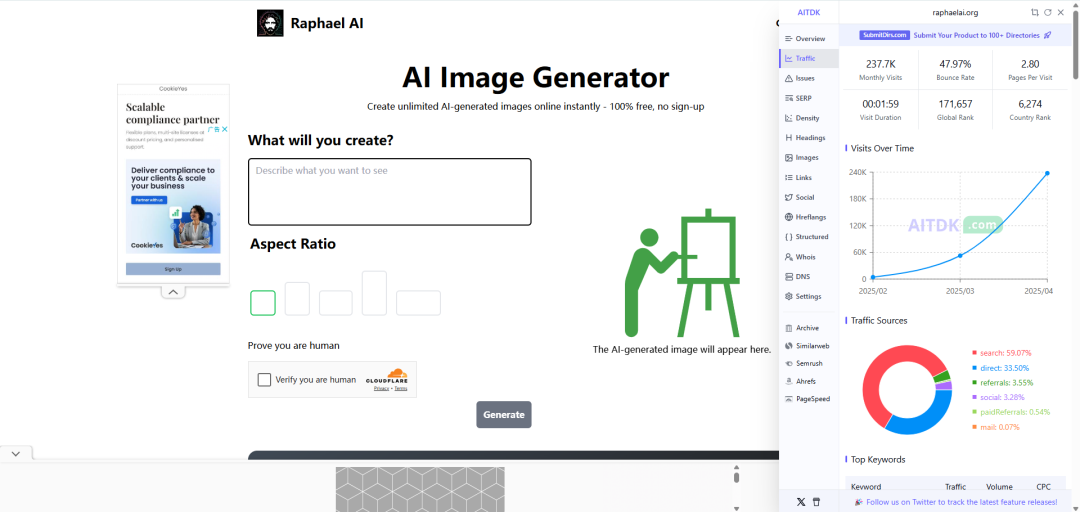Open the Similarweb external tool link
The width and height of the screenshot is (1080, 512).
coord(809,346)
